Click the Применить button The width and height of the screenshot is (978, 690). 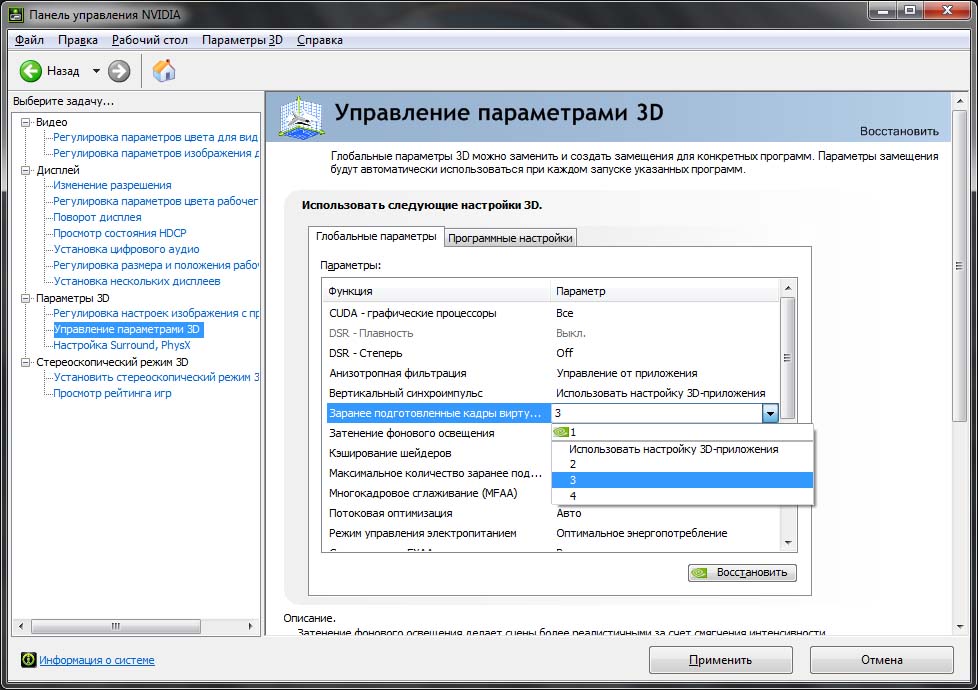[720, 659]
